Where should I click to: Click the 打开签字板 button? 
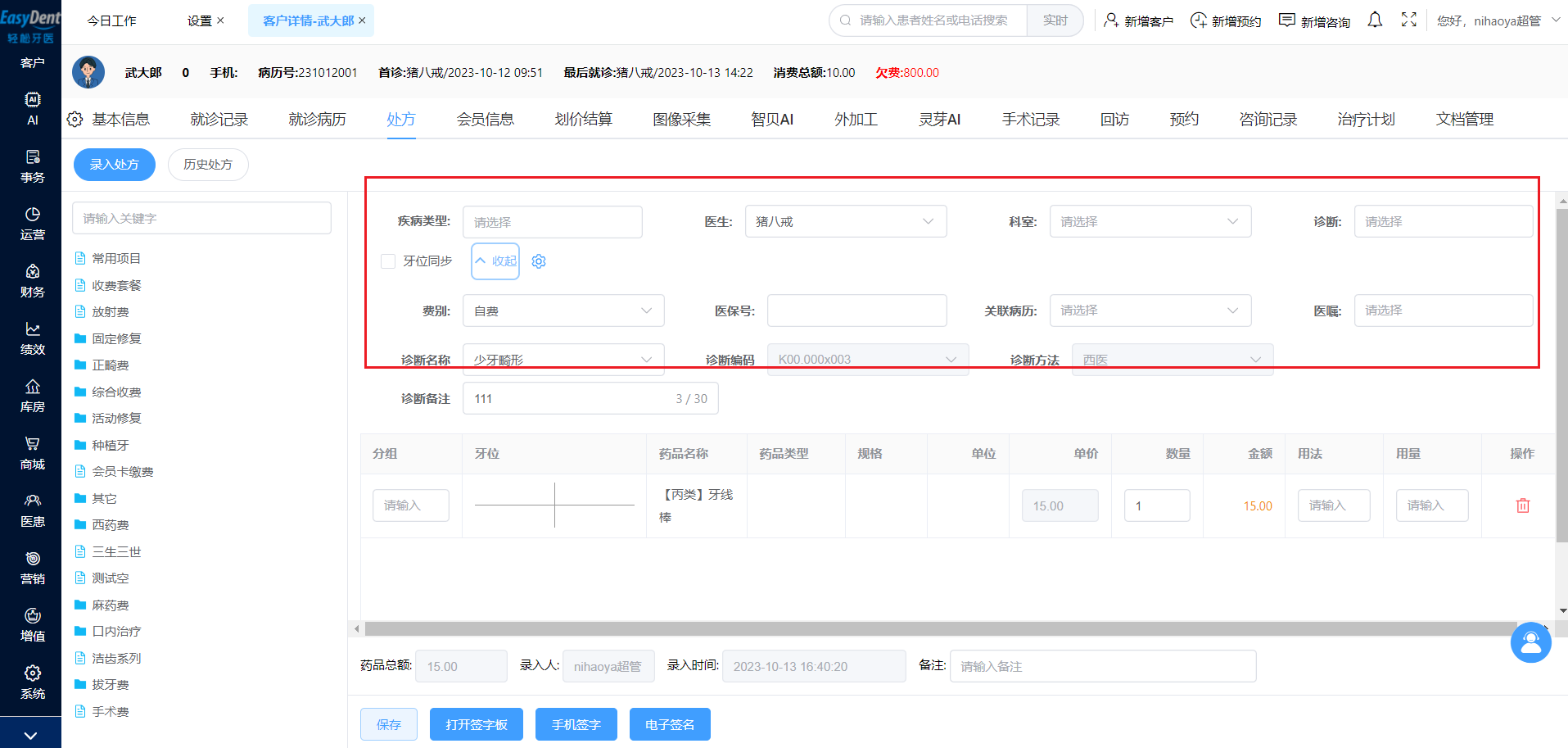pos(477,724)
